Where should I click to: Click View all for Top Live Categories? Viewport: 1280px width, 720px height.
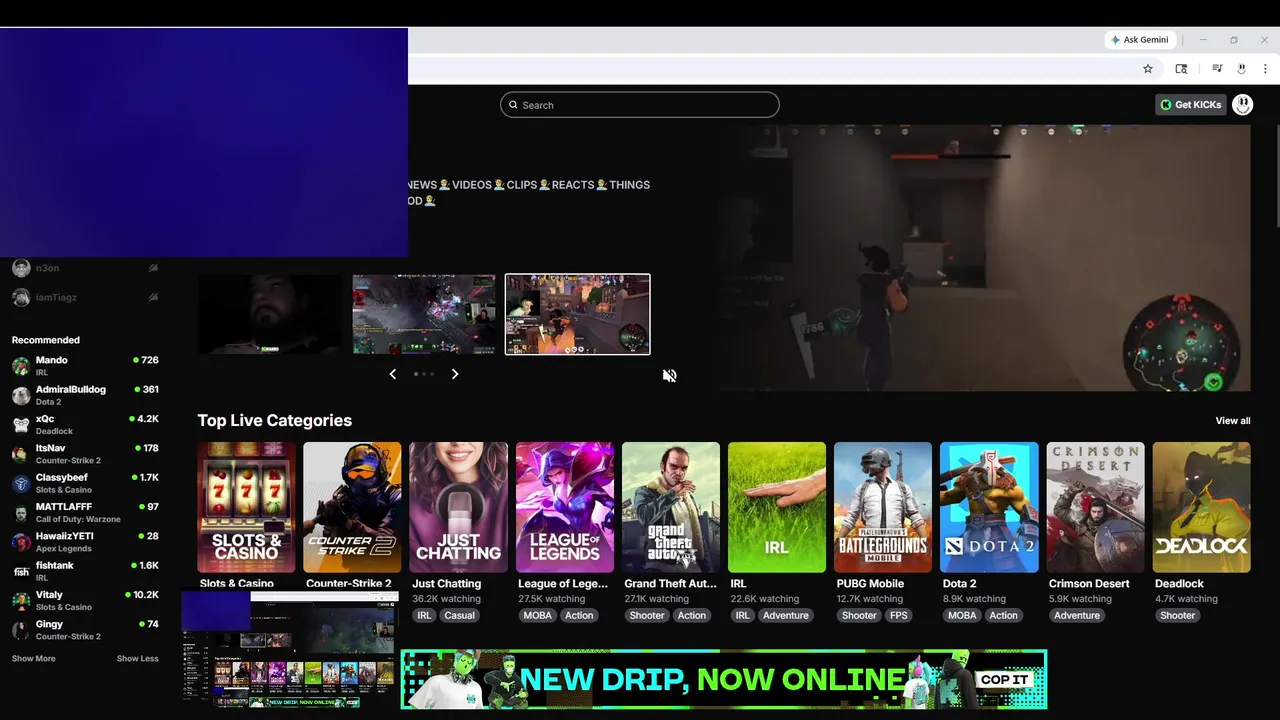click(x=1233, y=421)
